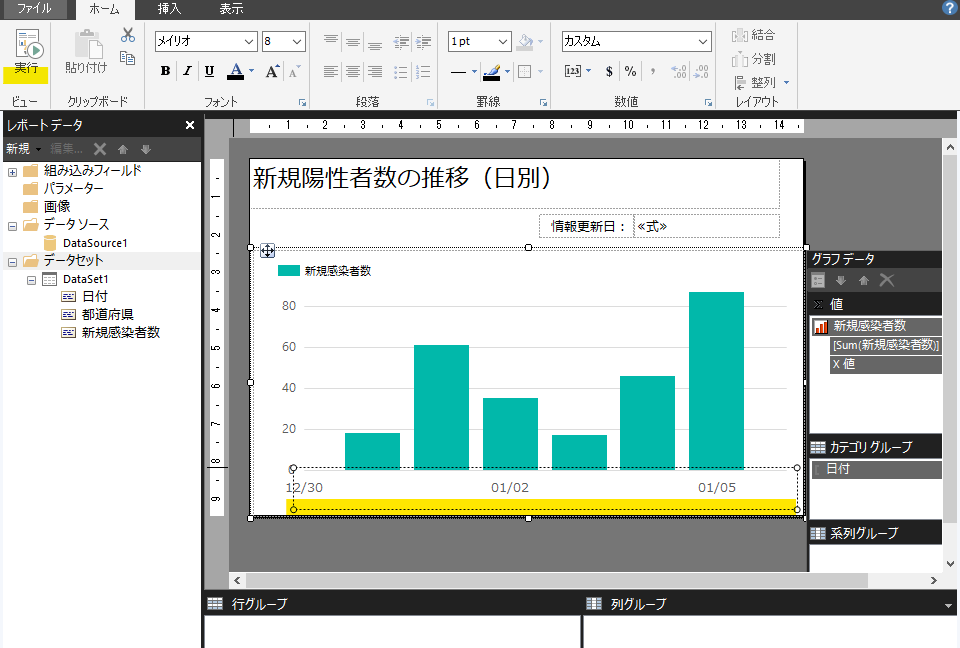Toggle bold formatting

165,71
